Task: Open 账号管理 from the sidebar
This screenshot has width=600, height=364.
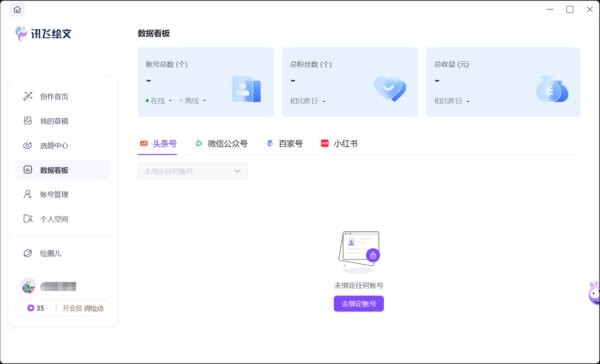Action: (63, 194)
